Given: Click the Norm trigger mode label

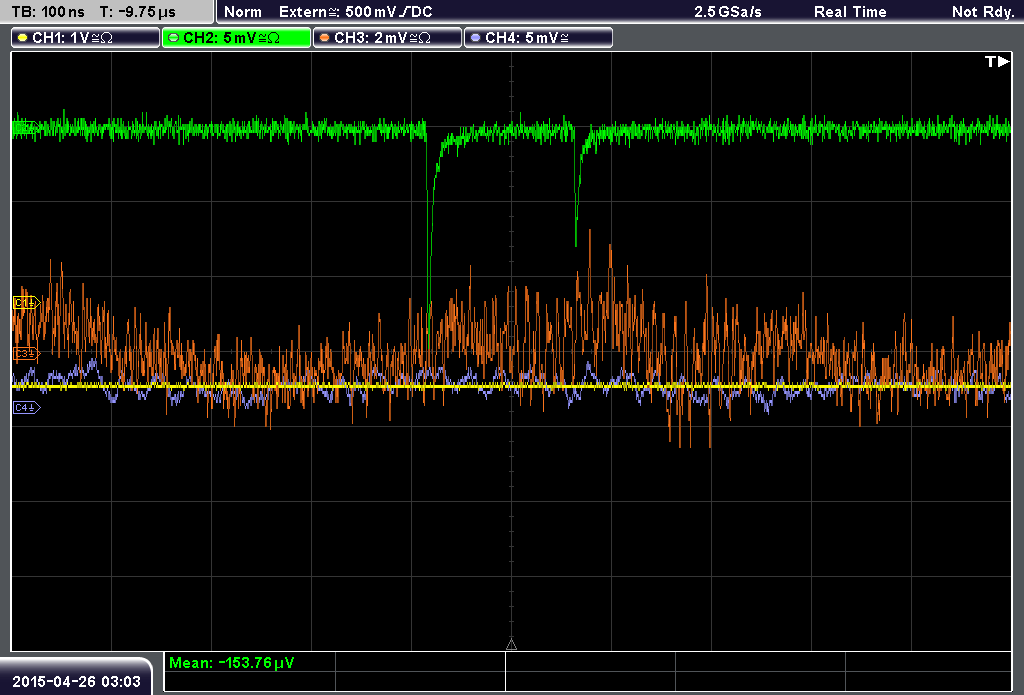Looking at the screenshot, I should tap(243, 12).
